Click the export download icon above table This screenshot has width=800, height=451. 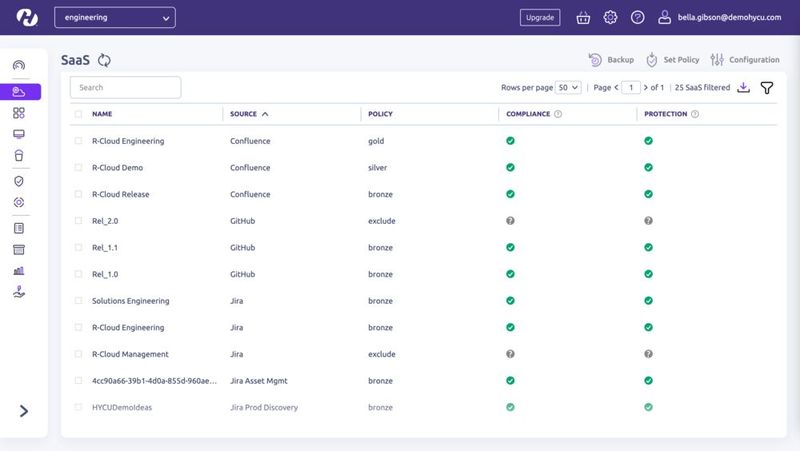(743, 88)
